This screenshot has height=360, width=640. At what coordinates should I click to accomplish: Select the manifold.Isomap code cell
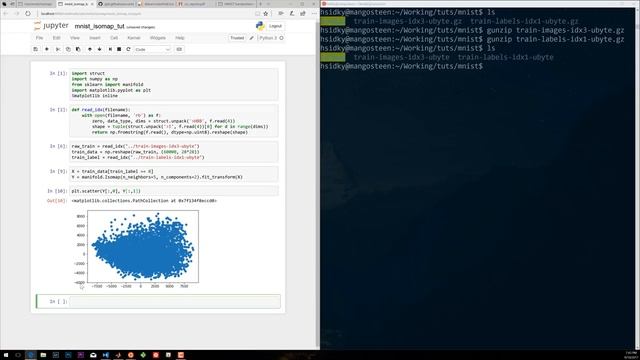point(174,174)
